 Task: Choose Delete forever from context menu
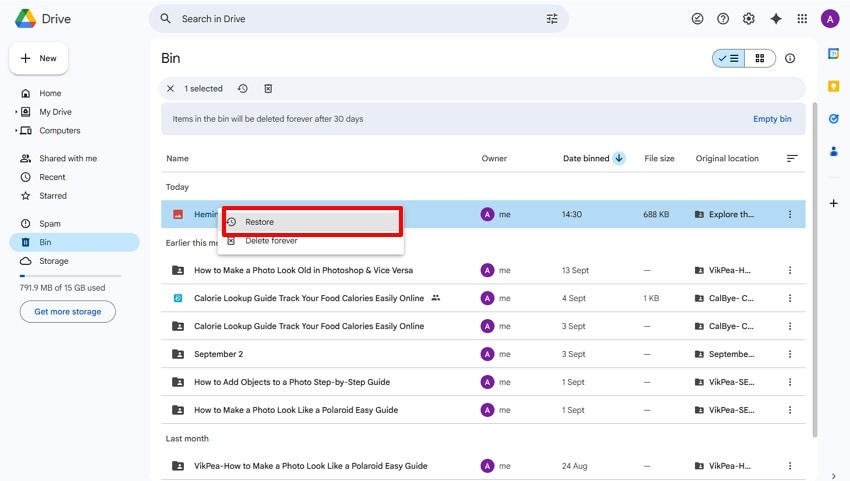(x=271, y=241)
